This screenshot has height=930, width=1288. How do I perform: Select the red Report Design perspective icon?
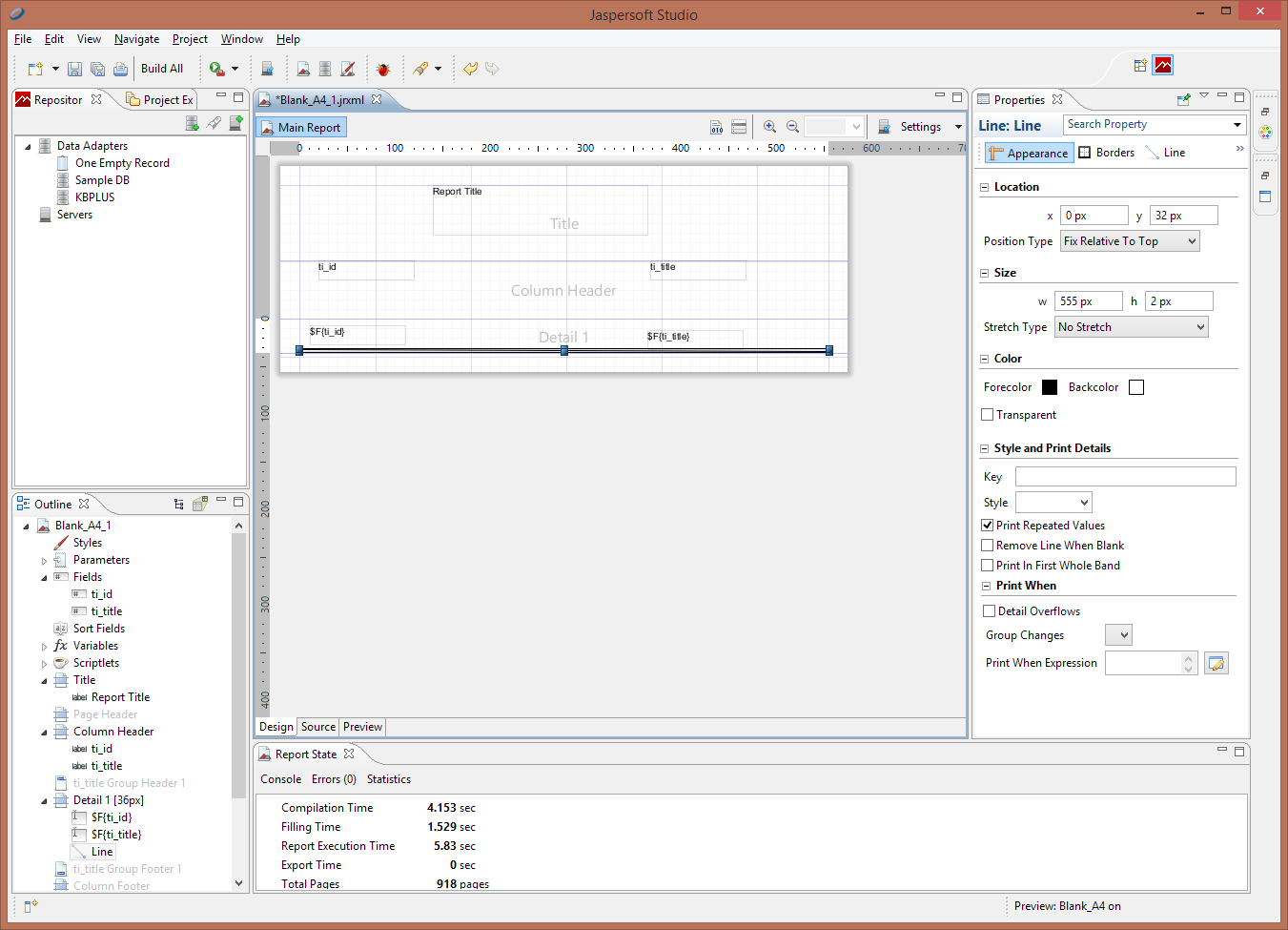point(1163,66)
